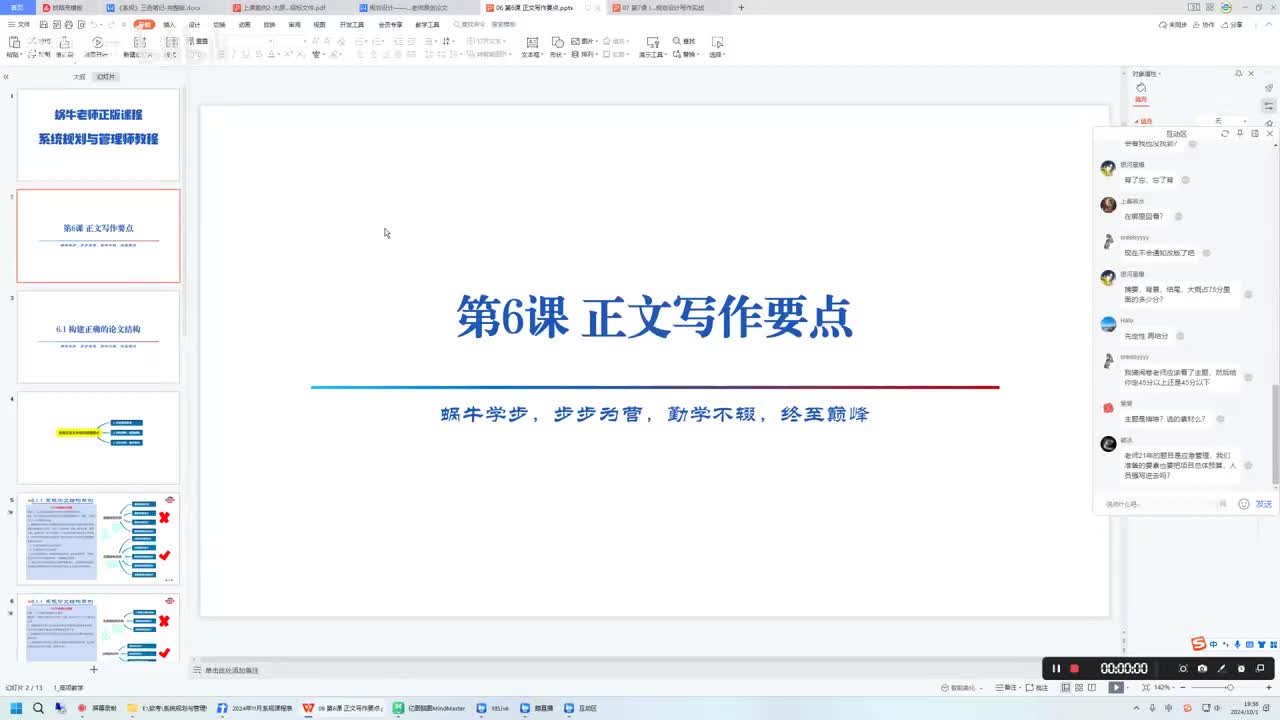1280x720 pixels.
Task: Click the fit-to-window icon beside 142%
Action: click(1145, 687)
